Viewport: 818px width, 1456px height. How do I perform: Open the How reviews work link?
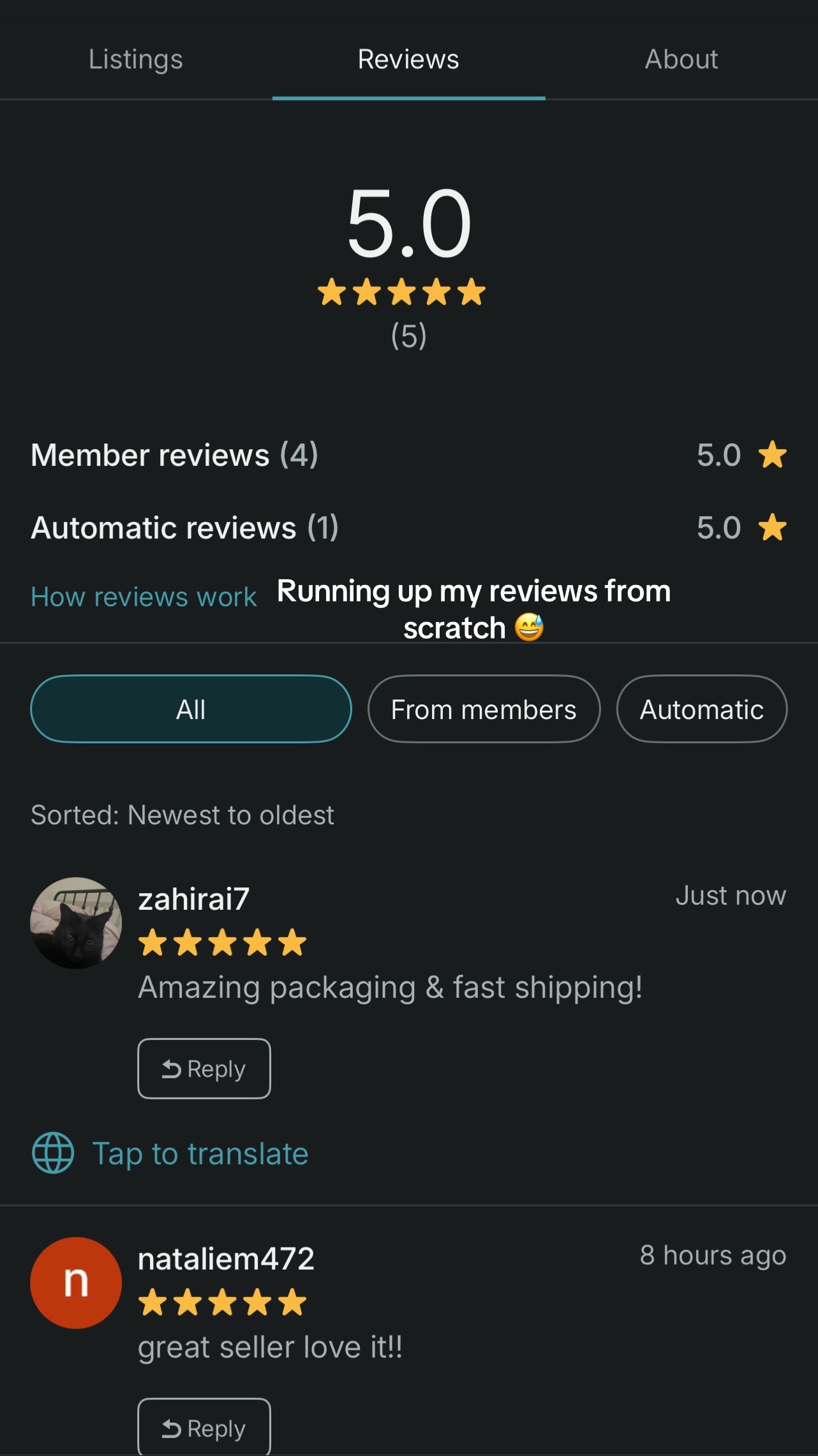pyautogui.click(x=144, y=597)
